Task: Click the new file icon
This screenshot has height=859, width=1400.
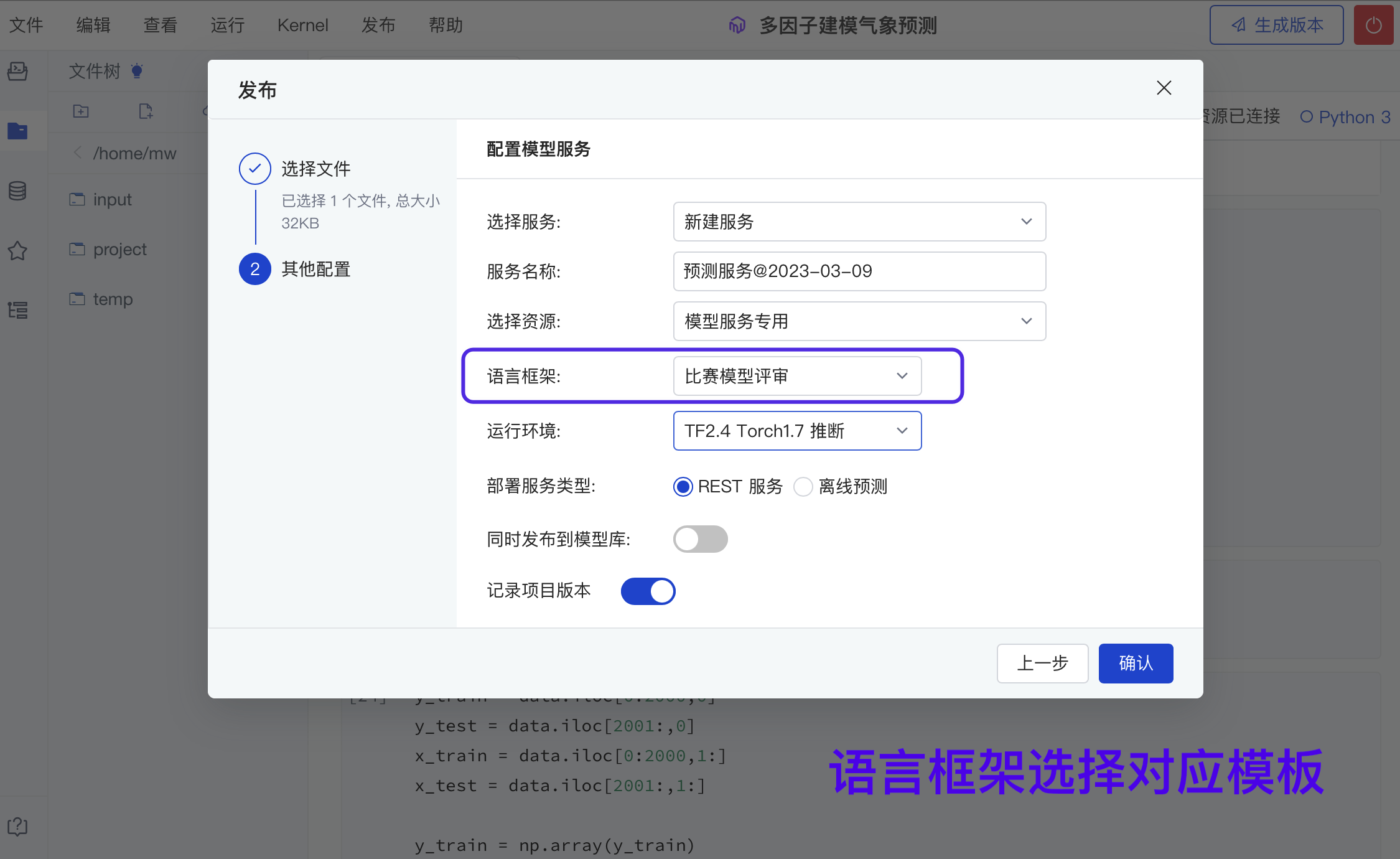Action: point(146,111)
